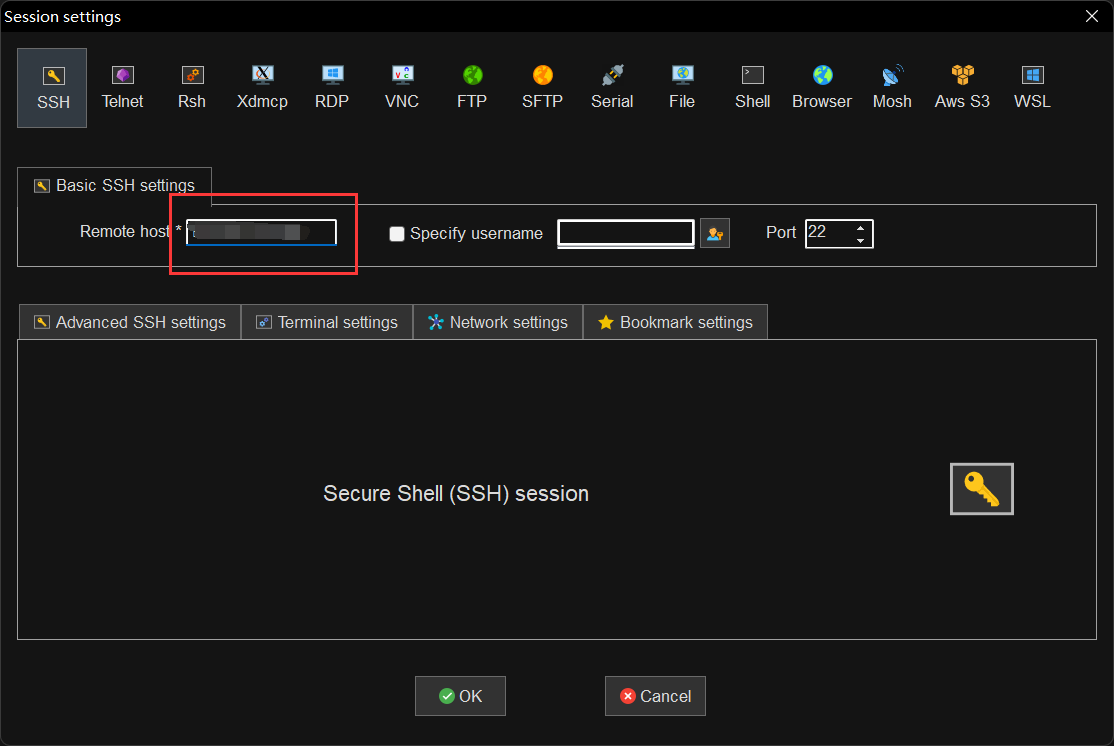
Task: Select the Aws S3 session type
Action: pyautogui.click(x=962, y=88)
